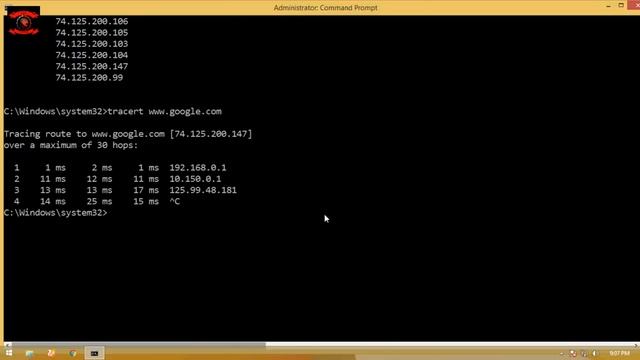The width and height of the screenshot is (640, 360).
Task: Open the orange app pinned beside File Explorer
Action: [x=51, y=353]
